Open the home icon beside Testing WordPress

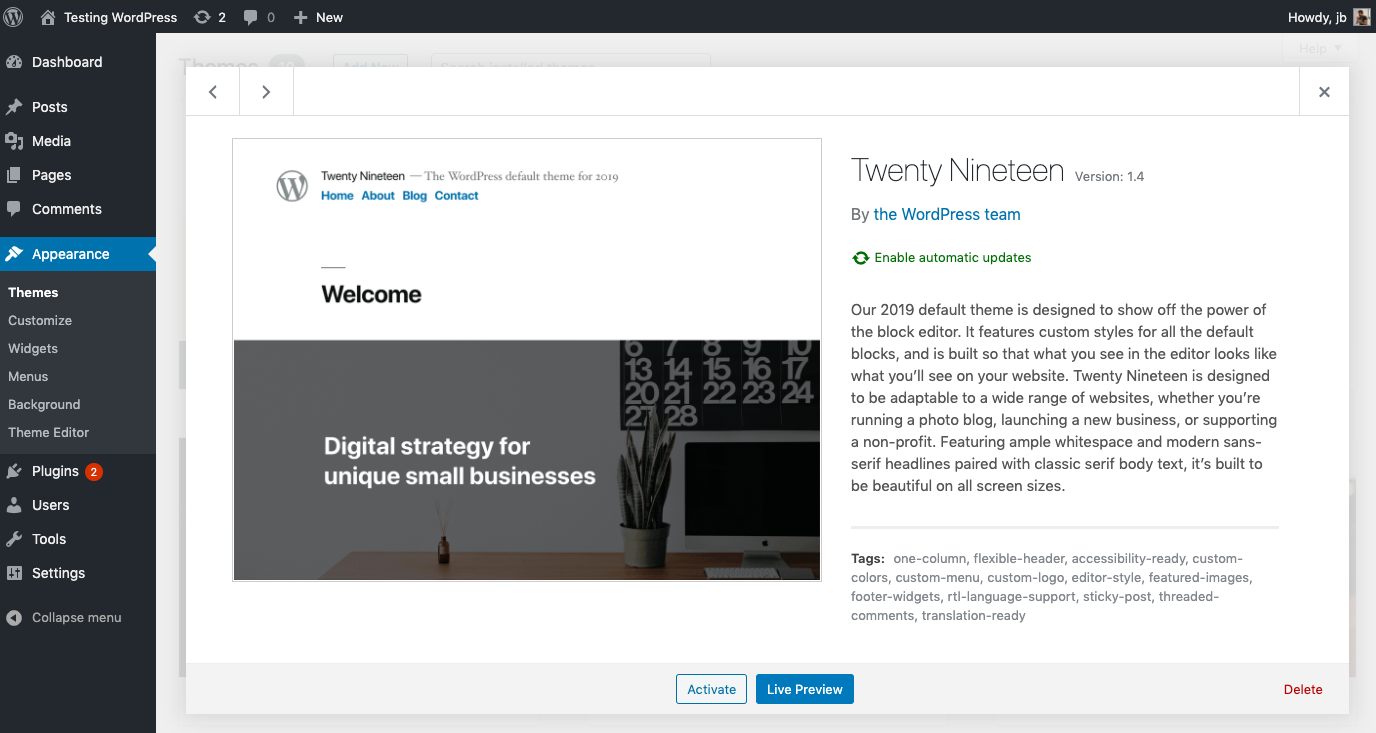click(x=48, y=17)
